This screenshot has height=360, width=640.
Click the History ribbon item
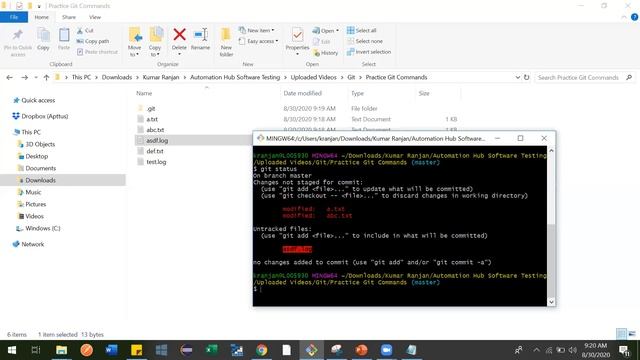[x=326, y=53]
